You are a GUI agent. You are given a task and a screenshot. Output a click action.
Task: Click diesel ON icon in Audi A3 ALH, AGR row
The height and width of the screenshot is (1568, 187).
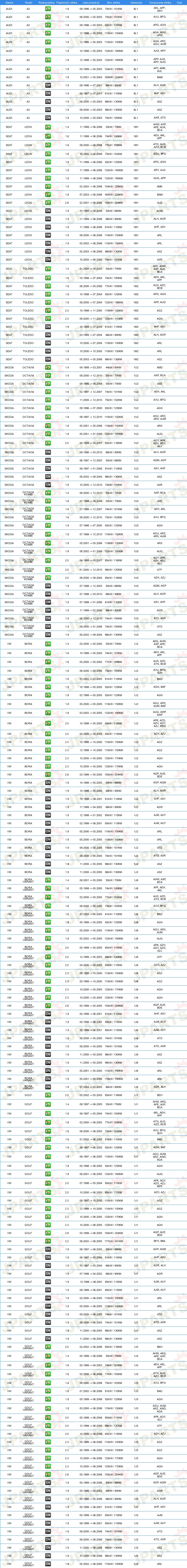(x=48, y=86)
